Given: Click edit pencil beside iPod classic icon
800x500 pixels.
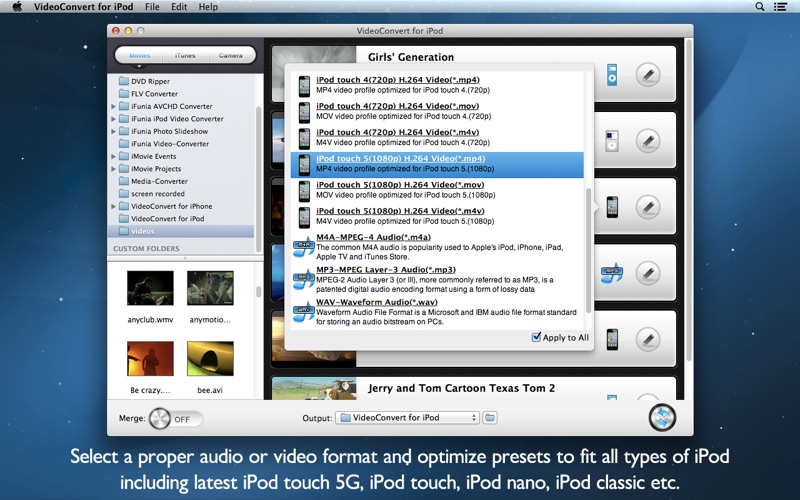Looking at the screenshot, I should pos(648,141).
